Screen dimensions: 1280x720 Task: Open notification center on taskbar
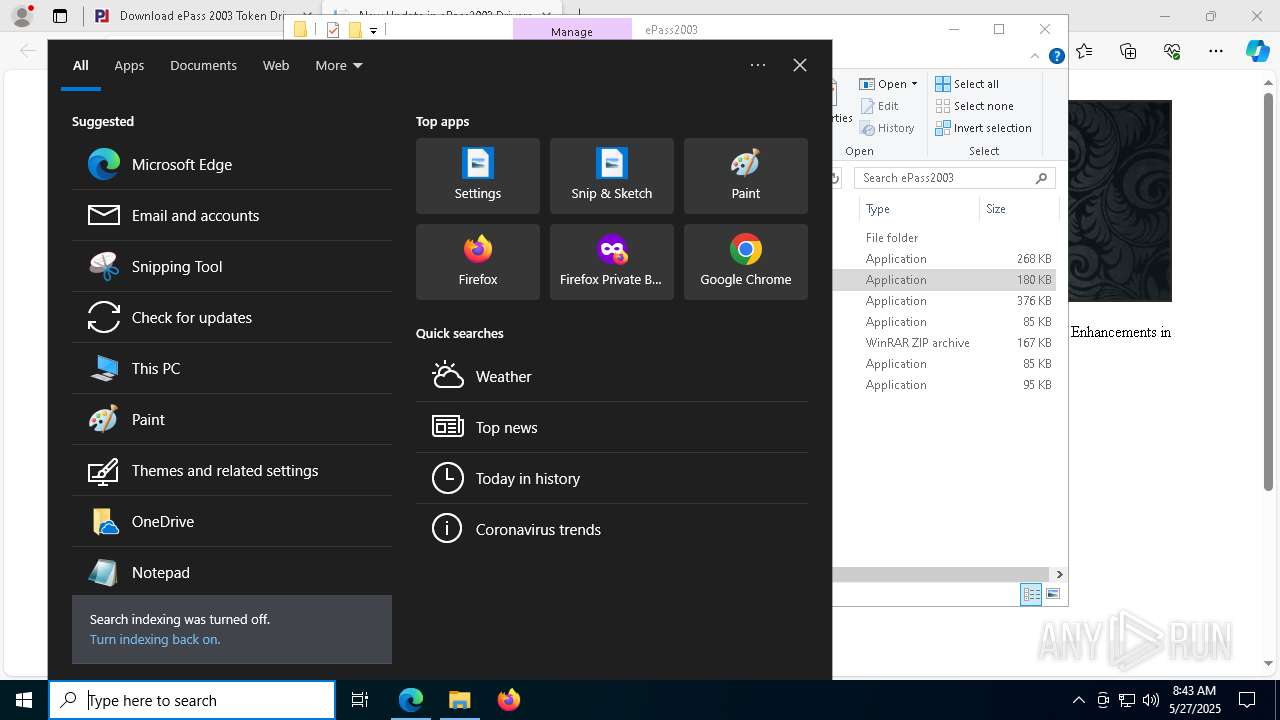[x=1247, y=700]
